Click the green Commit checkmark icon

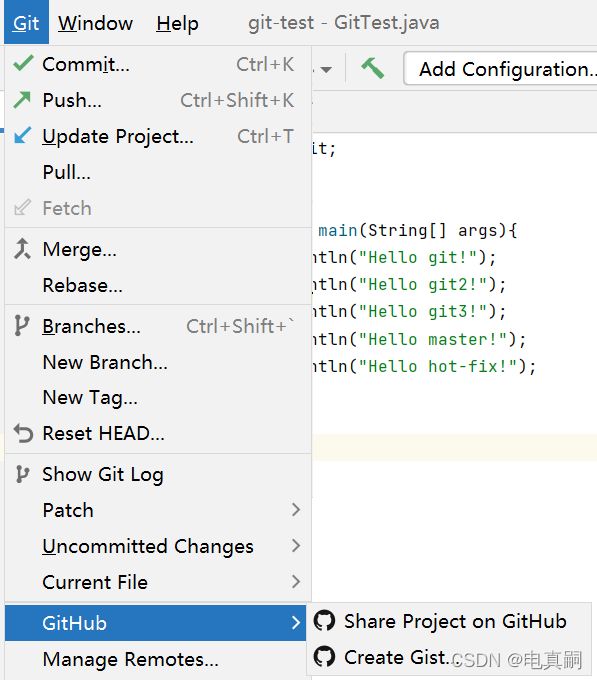tap(23, 63)
